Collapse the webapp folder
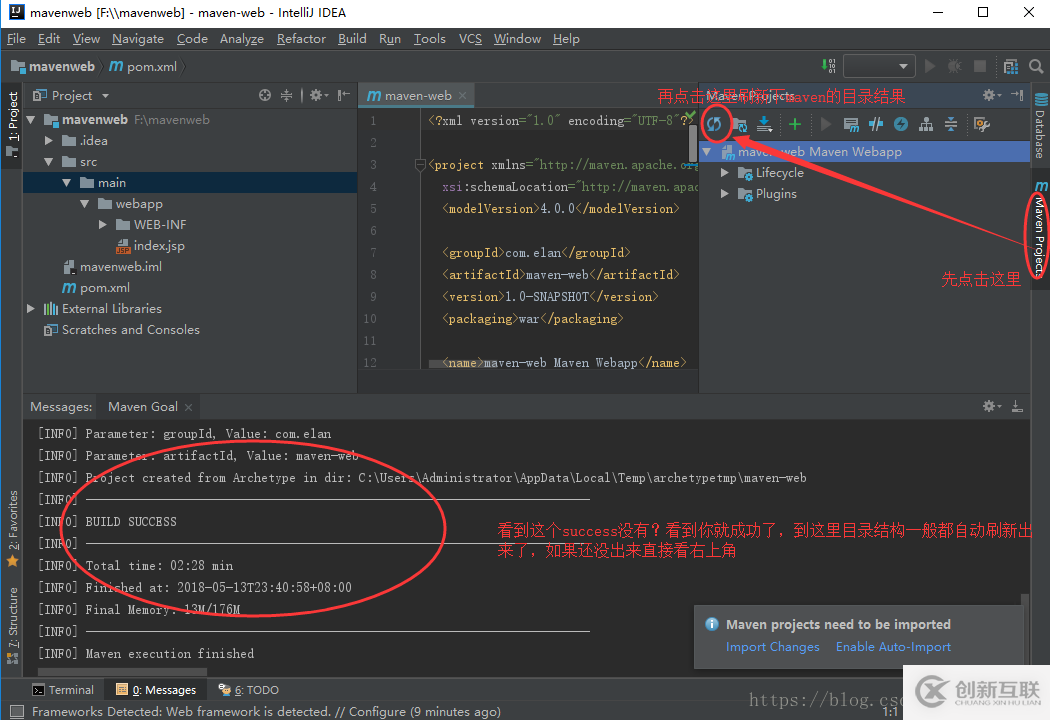Screen dimensions: 1050x720 tap(85, 203)
